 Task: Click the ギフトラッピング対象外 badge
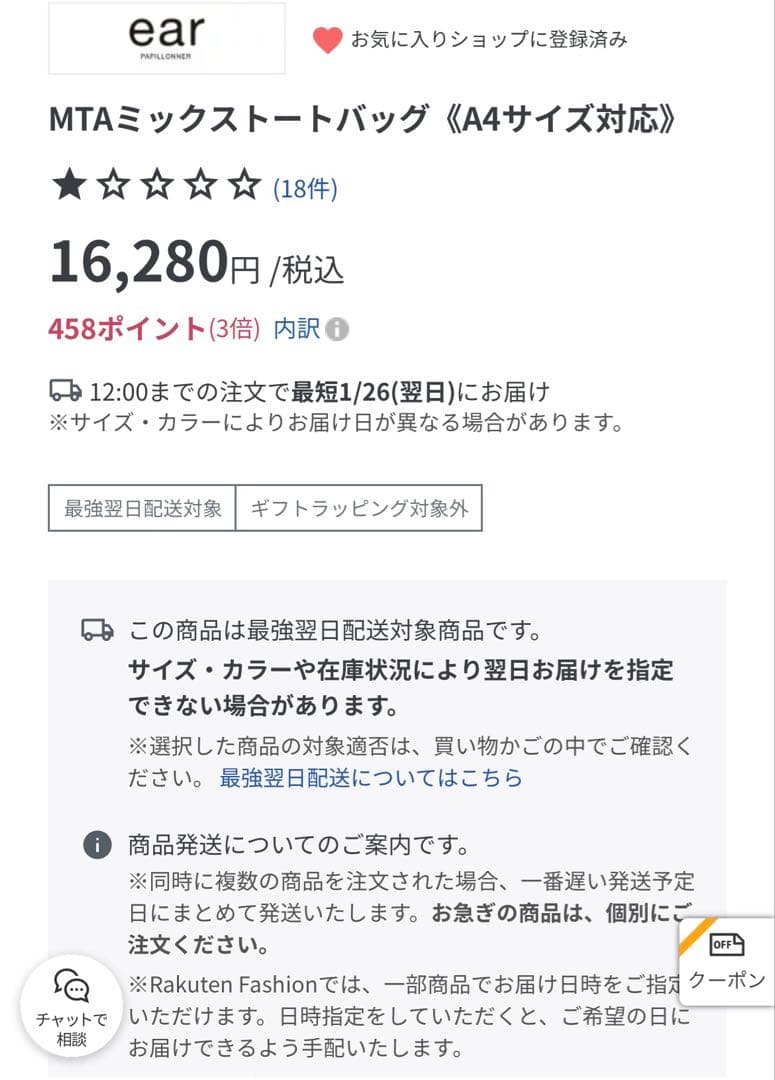[x=358, y=509]
